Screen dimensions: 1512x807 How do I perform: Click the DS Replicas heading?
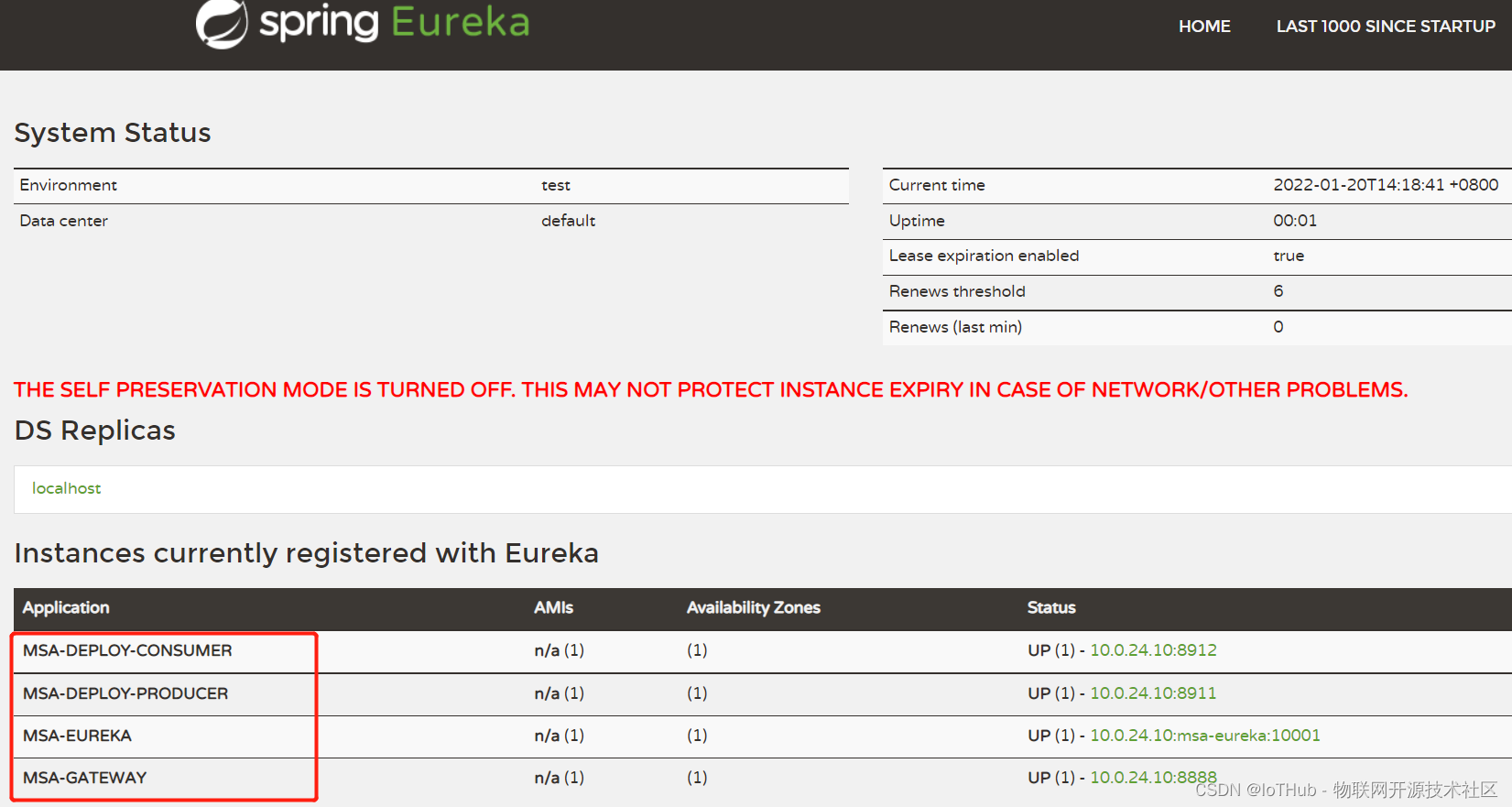(95, 431)
